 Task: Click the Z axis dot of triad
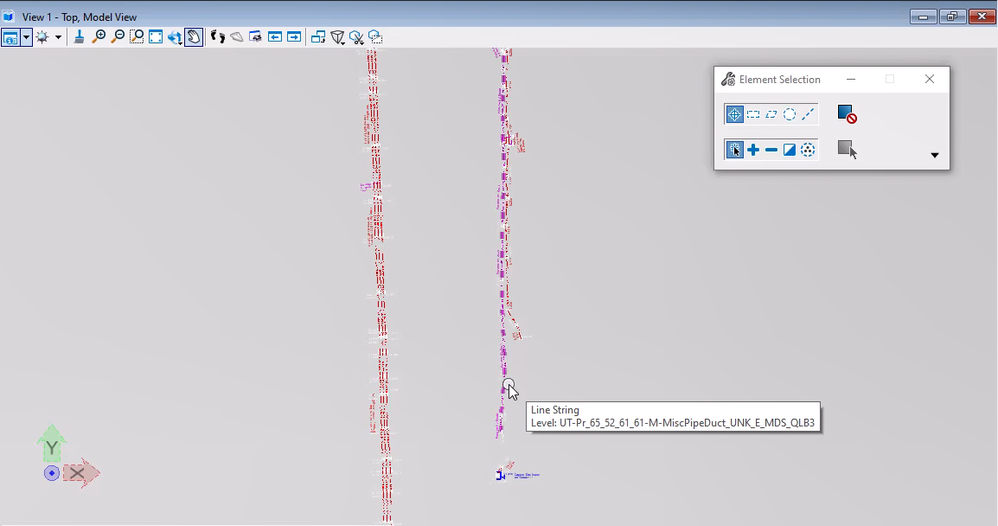click(52, 473)
